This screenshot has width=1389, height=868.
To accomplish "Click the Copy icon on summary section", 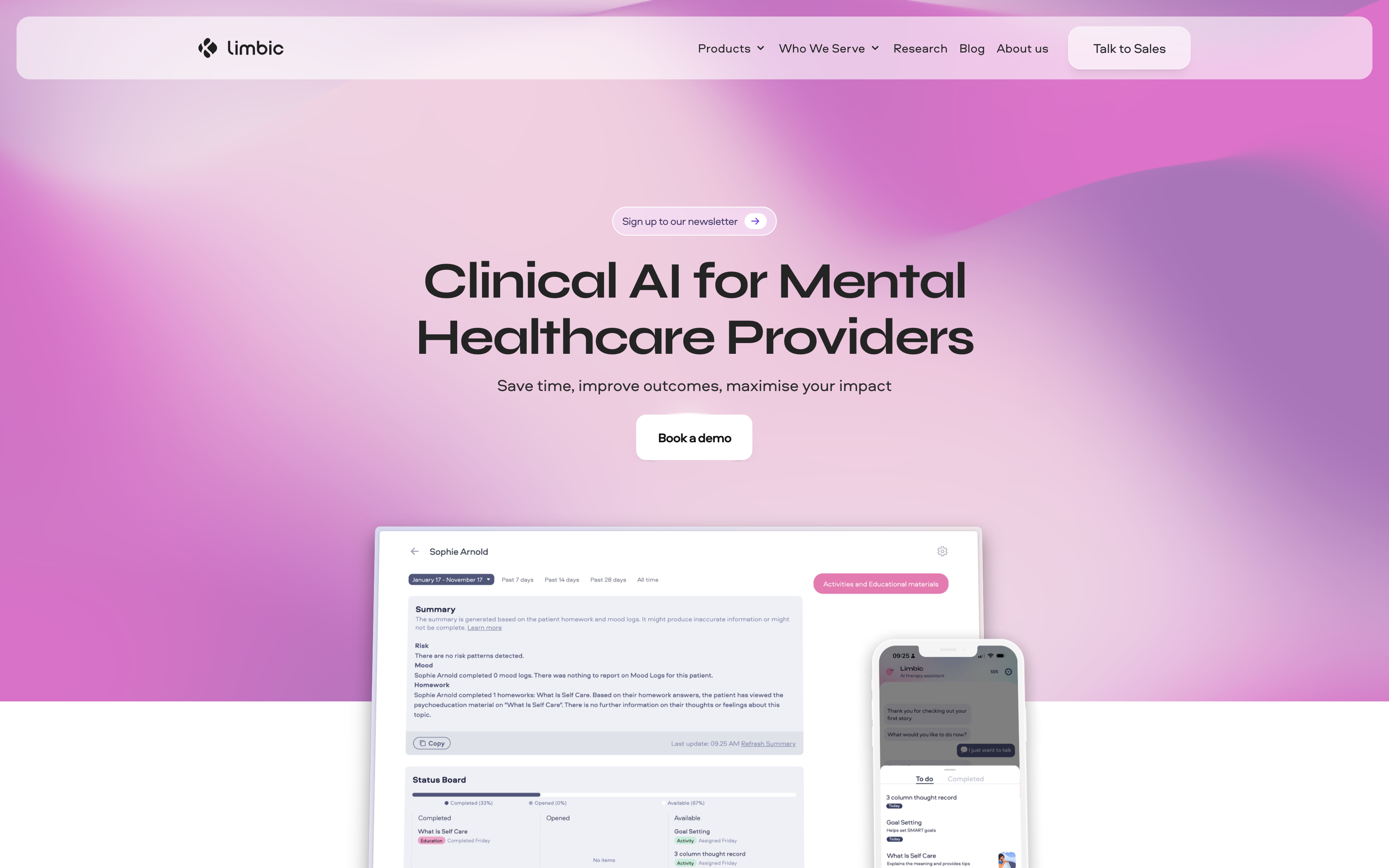I will point(431,743).
